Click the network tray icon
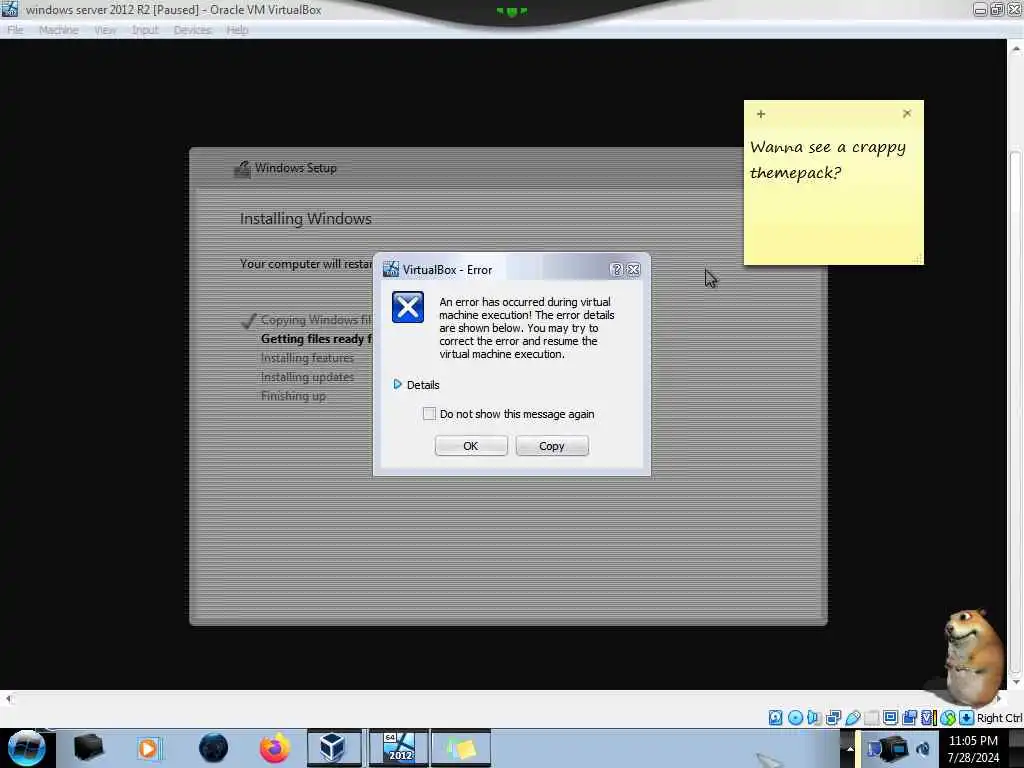1024x768 pixels. (873, 749)
